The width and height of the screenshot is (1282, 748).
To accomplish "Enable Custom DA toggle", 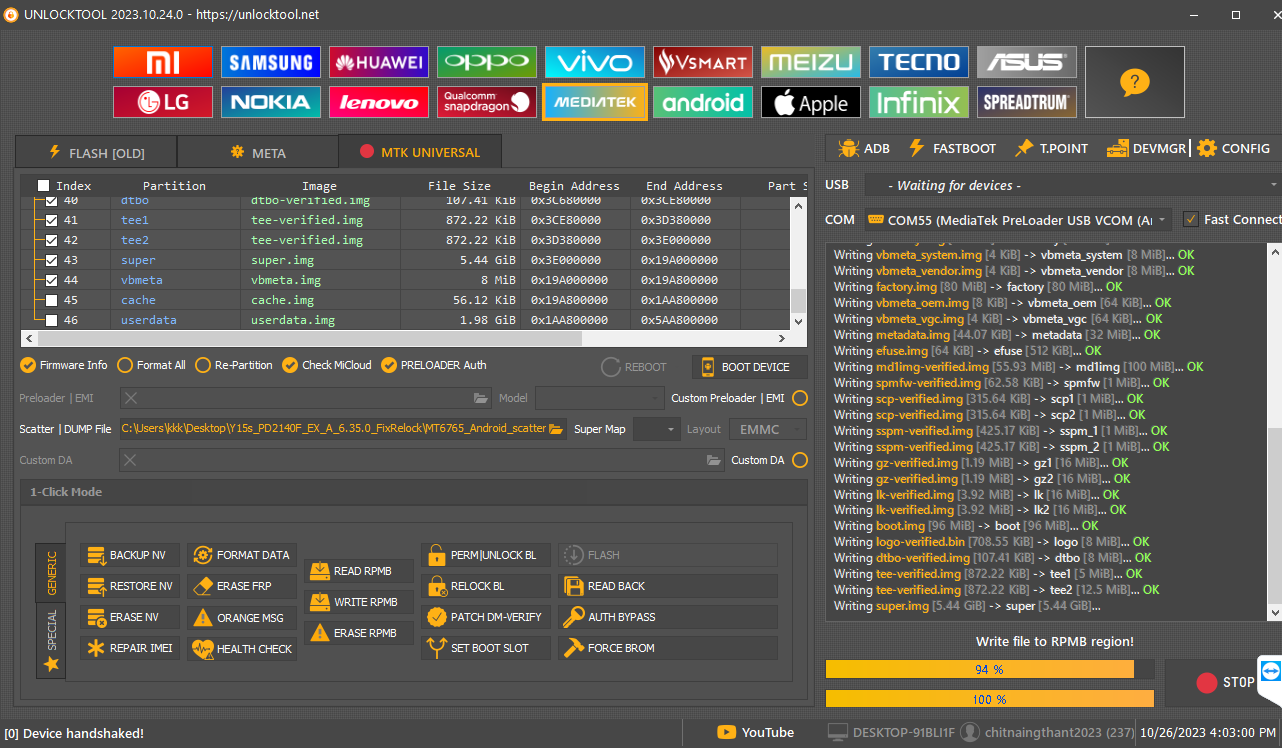I will 800,460.
